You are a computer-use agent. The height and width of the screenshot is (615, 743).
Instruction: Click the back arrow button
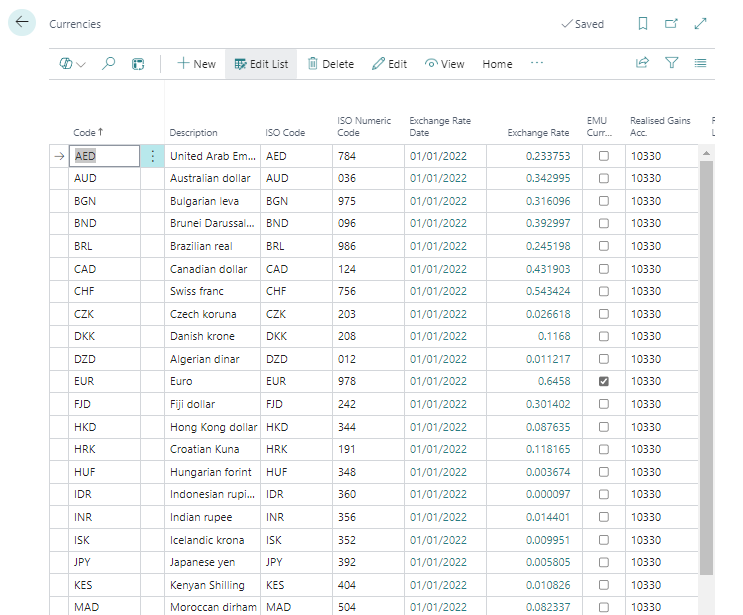coord(22,22)
